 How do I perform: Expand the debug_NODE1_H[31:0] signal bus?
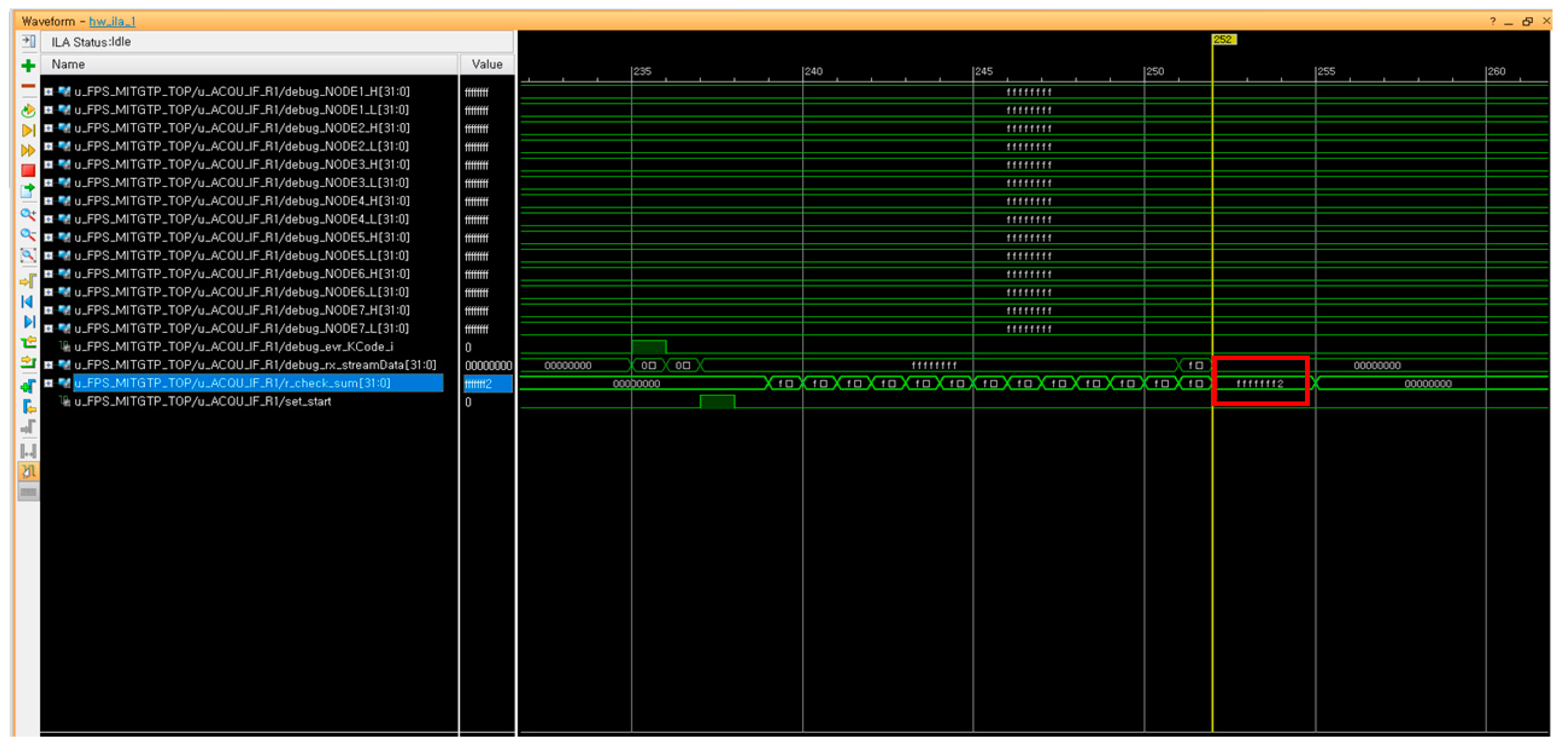point(49,92)
